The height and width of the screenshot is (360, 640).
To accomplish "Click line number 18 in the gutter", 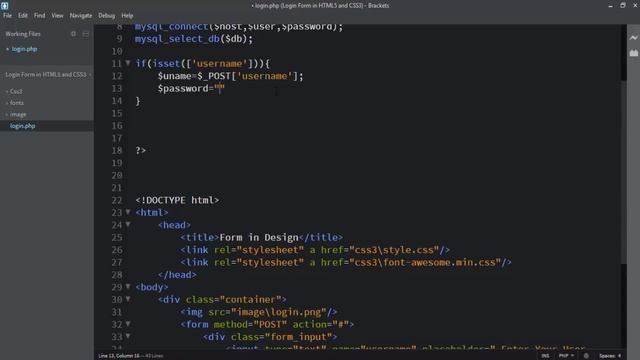I will click(117, 151).
